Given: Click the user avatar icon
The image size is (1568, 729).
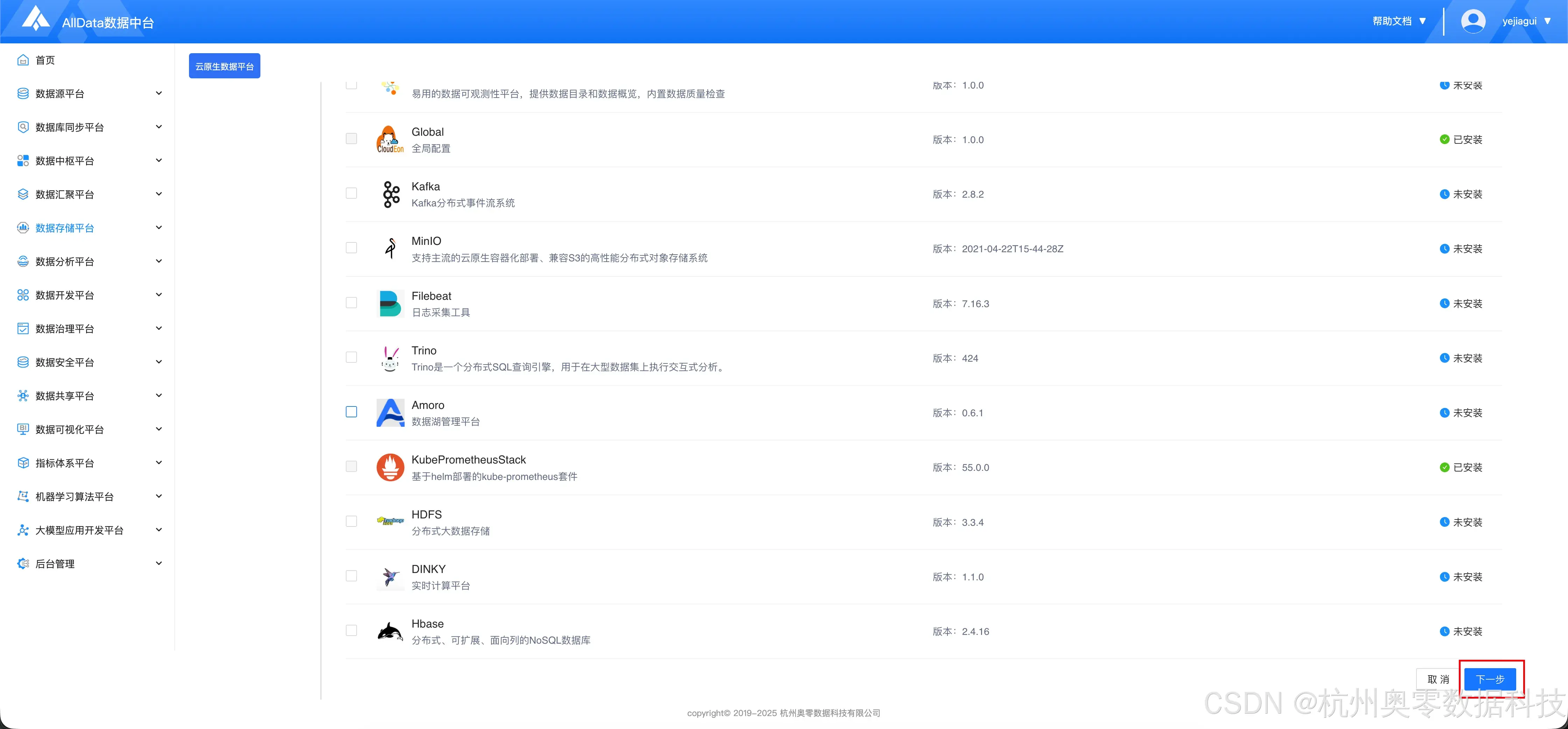Looking at the screenshot, I should (x=1473, y=21).
